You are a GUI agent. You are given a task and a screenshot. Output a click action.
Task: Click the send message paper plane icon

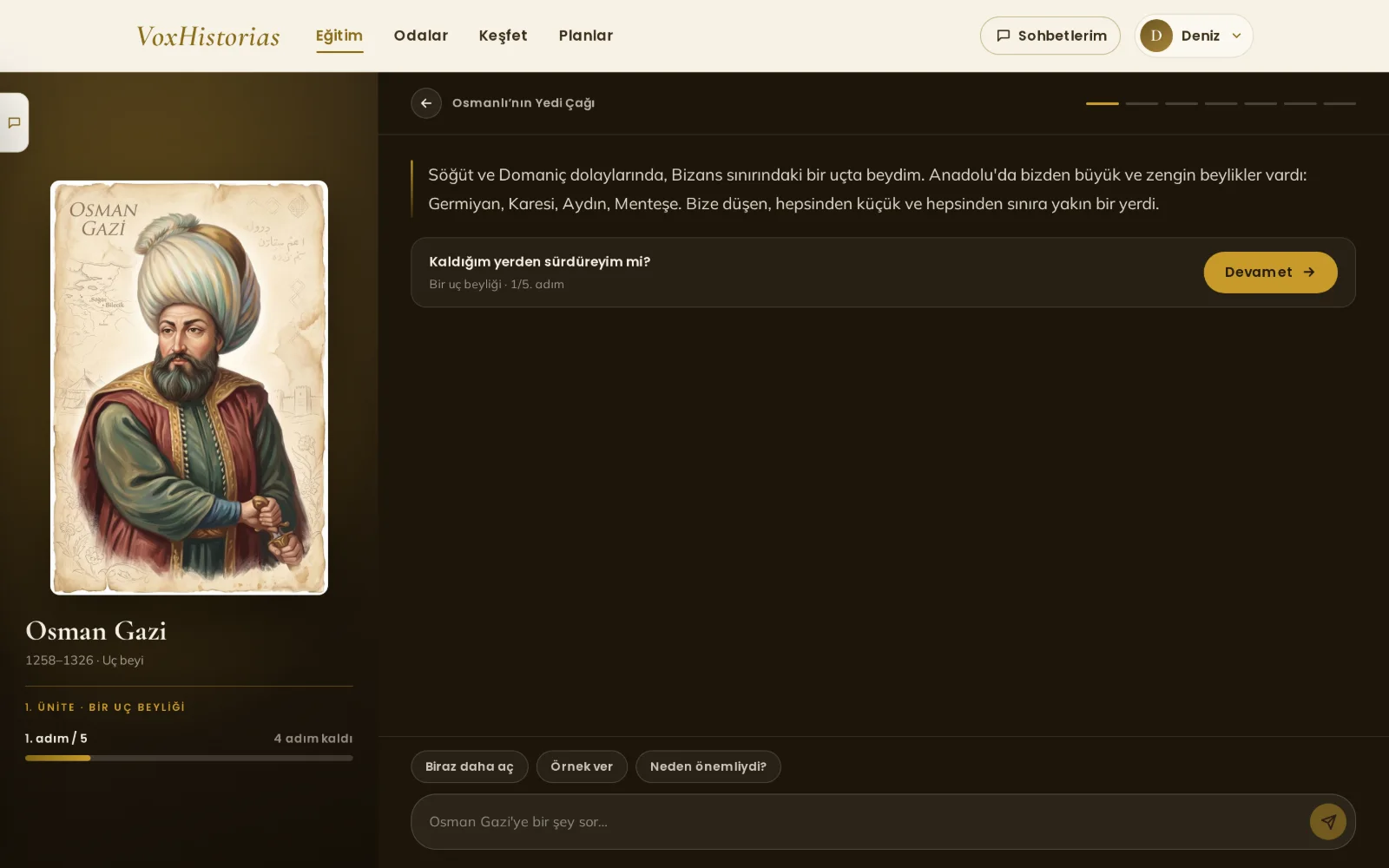(1328, 821)
